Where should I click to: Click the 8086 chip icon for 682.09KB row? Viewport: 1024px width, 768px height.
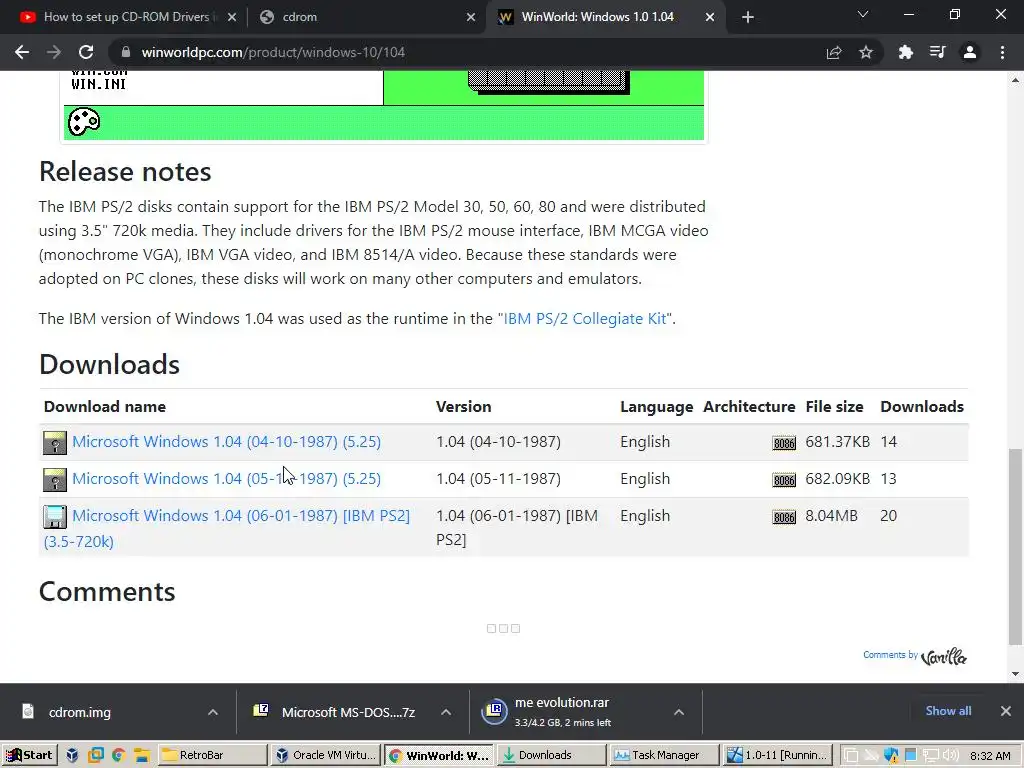tap(784, 481)
